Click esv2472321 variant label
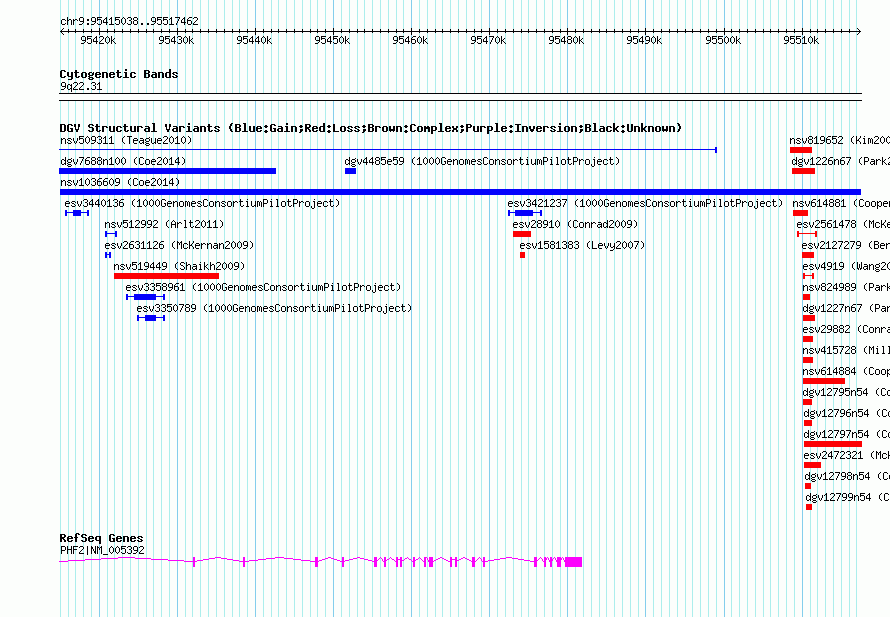Viewport: 890px width, 617px height. pos(847,455)
